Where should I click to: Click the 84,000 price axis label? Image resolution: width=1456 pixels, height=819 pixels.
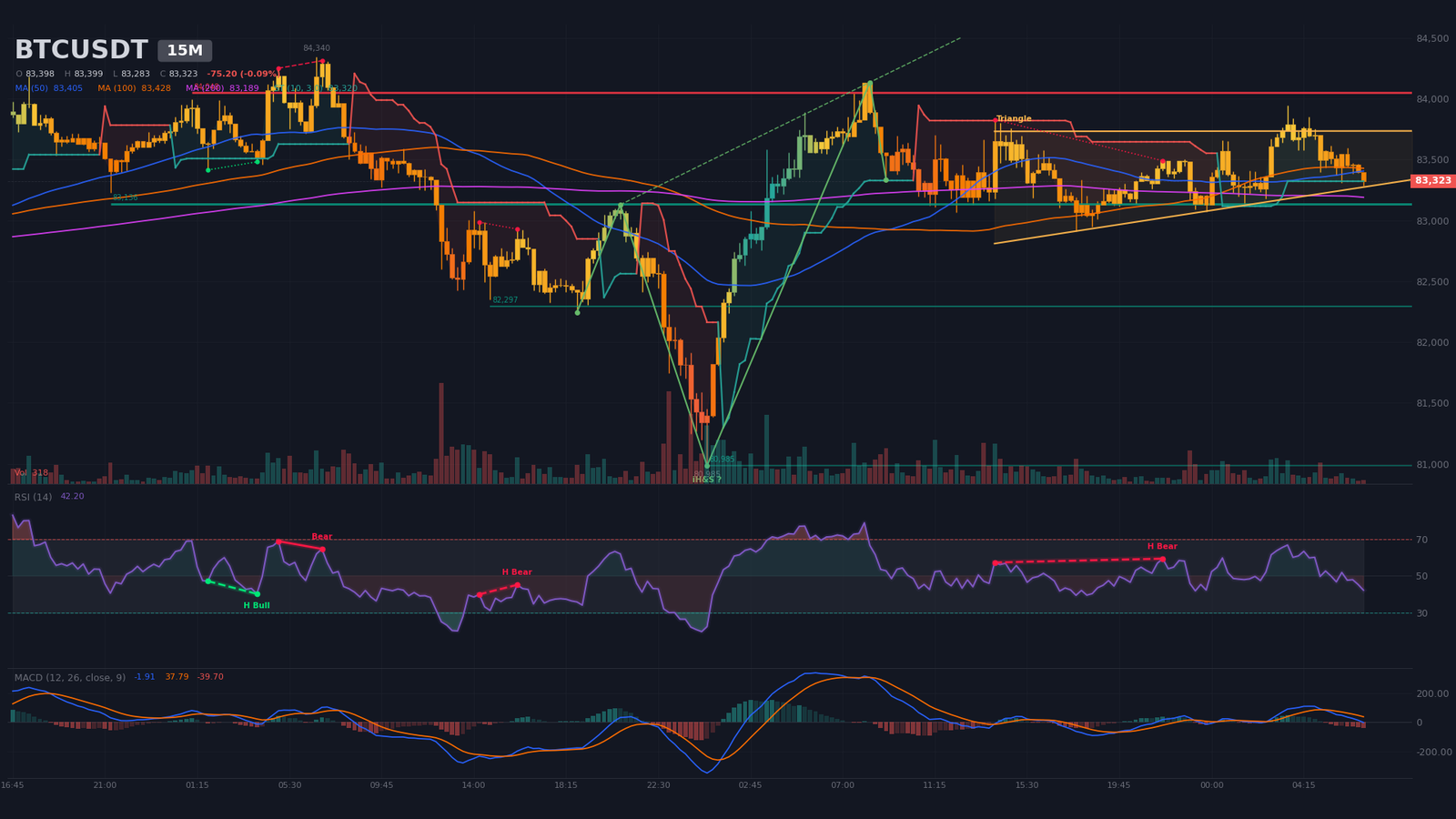pos(1432,99)
